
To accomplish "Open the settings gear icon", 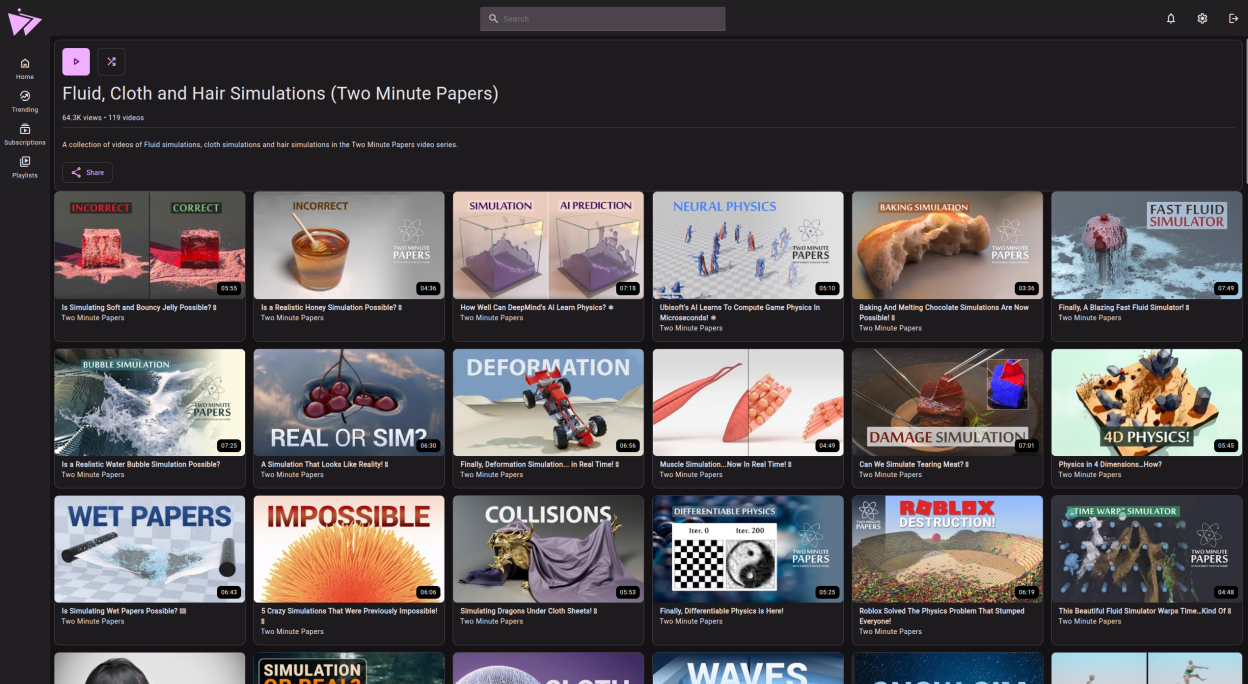I will point(1202,18).
